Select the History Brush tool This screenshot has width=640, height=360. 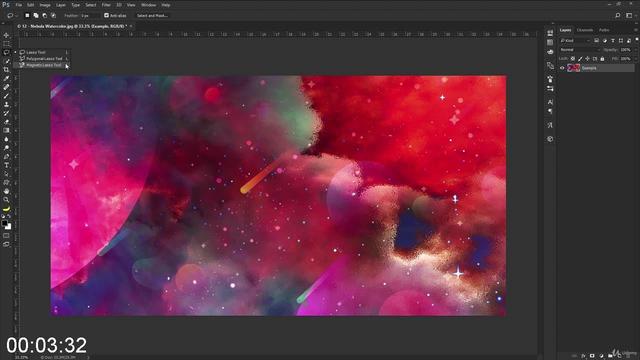tap(6, 113)
